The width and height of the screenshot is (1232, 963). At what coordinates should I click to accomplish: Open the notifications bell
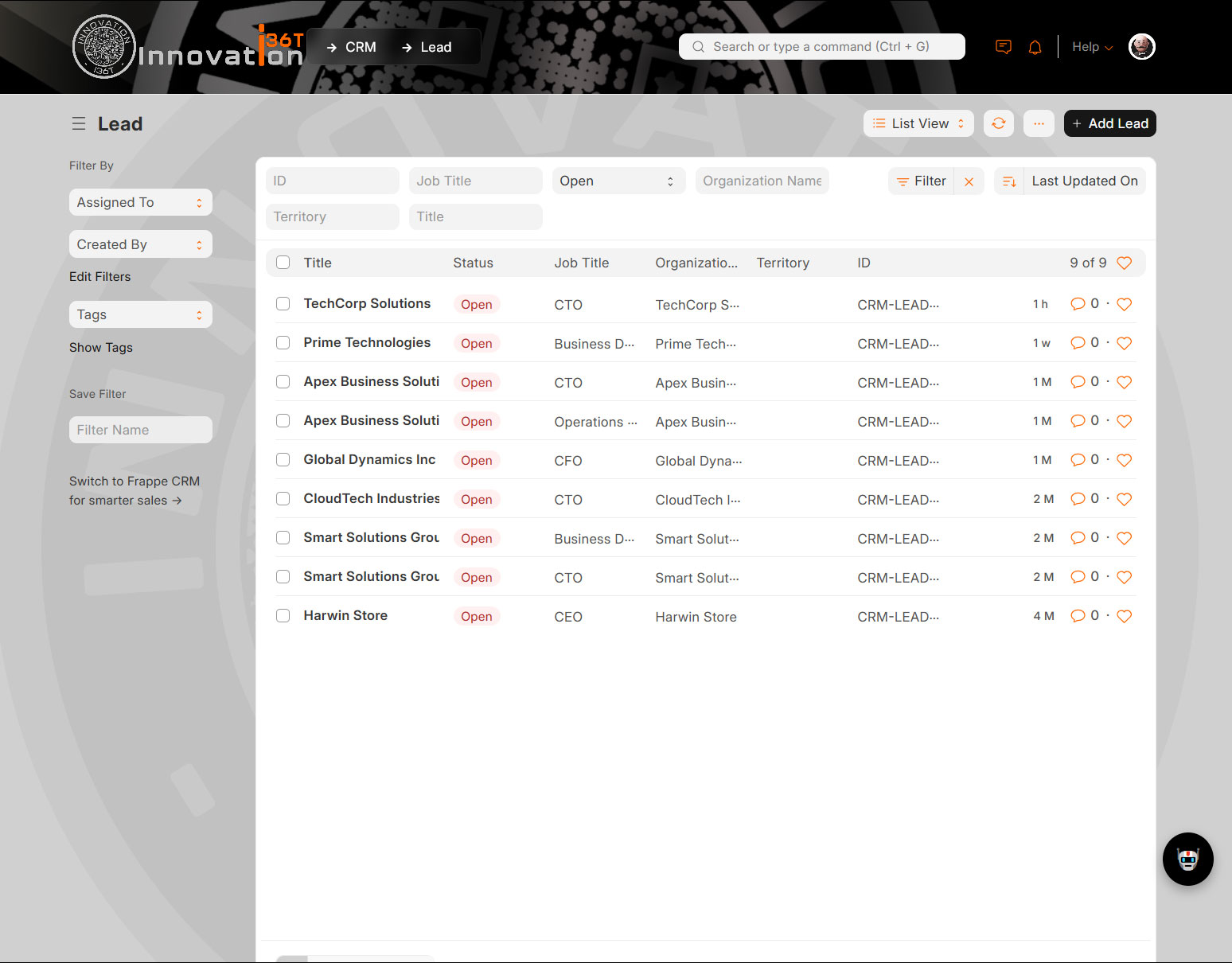click(1035, 47)
